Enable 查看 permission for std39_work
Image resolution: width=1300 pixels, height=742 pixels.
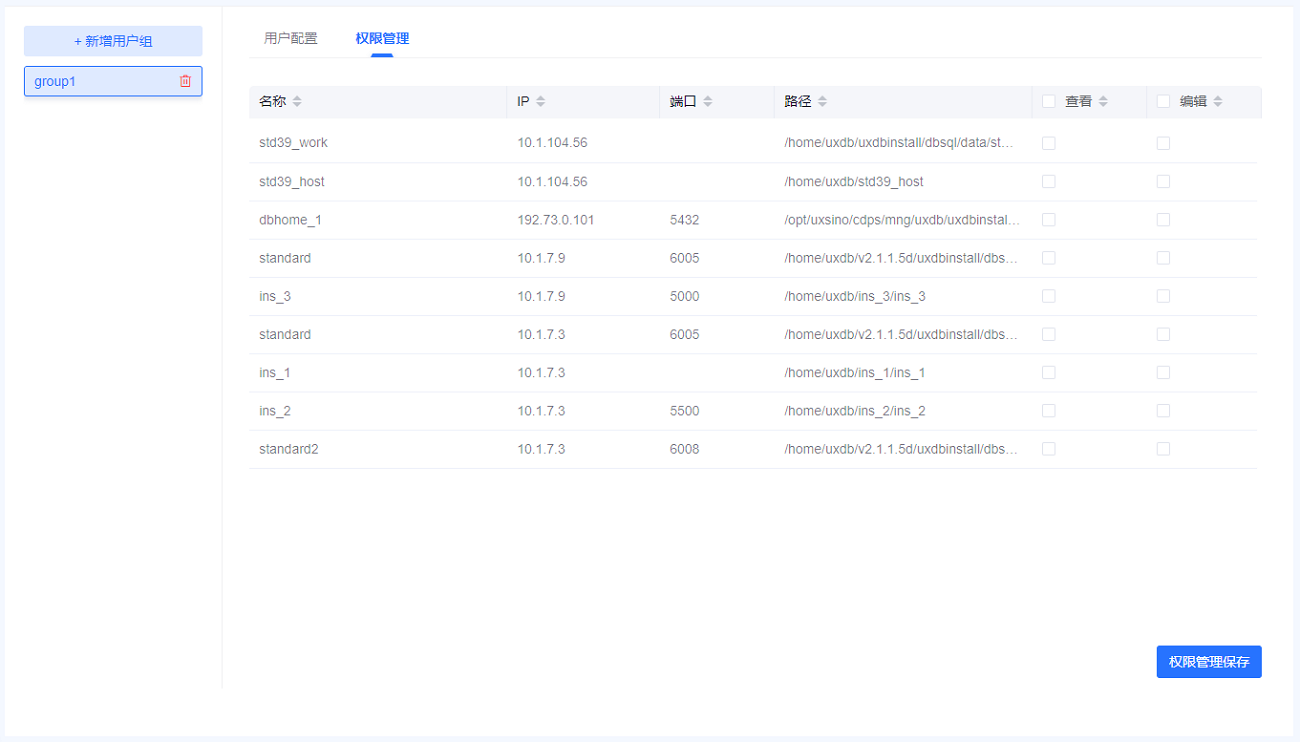tap(1049, 143)
